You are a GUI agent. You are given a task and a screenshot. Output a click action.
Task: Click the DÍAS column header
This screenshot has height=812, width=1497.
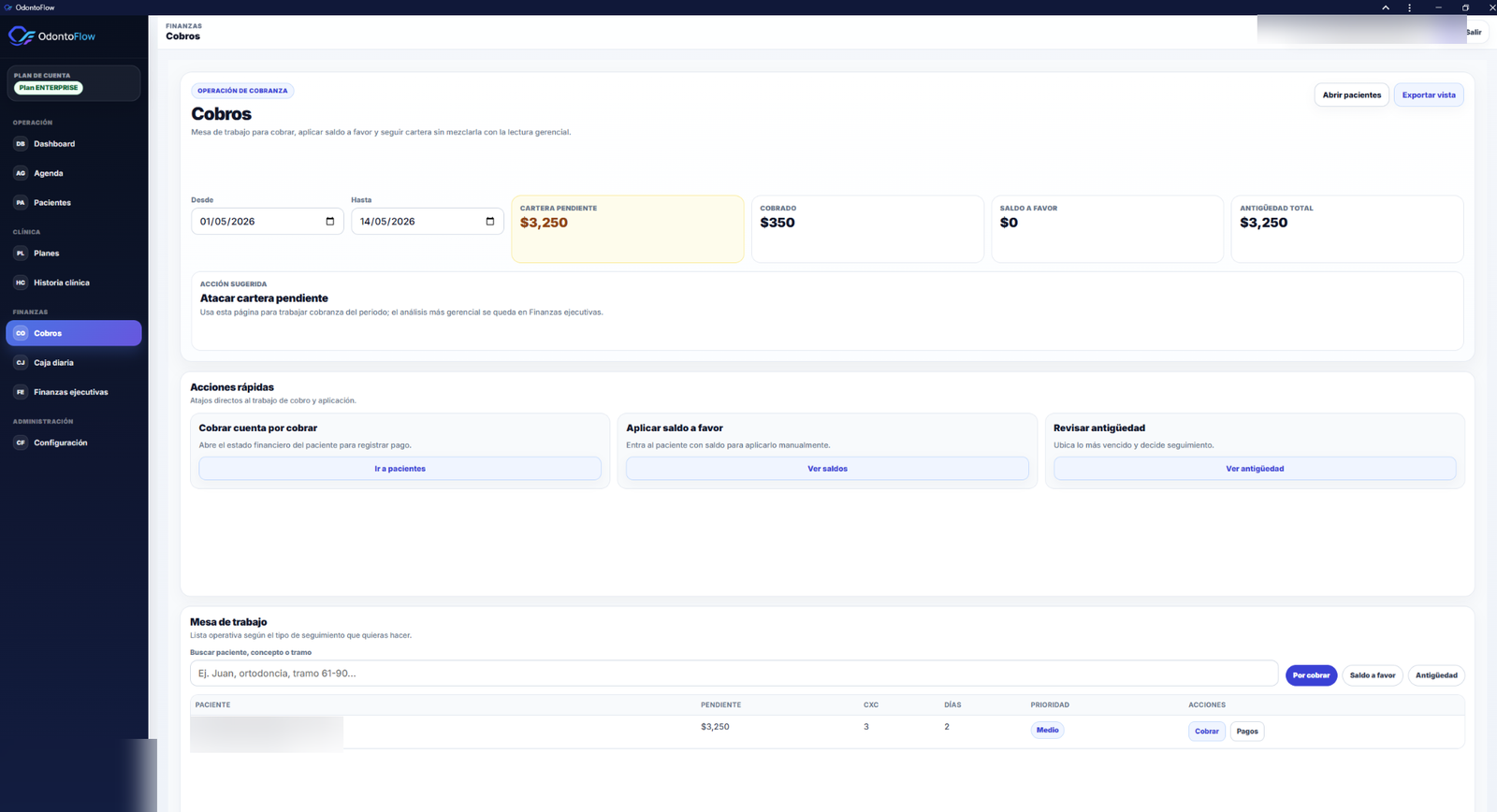952,705
